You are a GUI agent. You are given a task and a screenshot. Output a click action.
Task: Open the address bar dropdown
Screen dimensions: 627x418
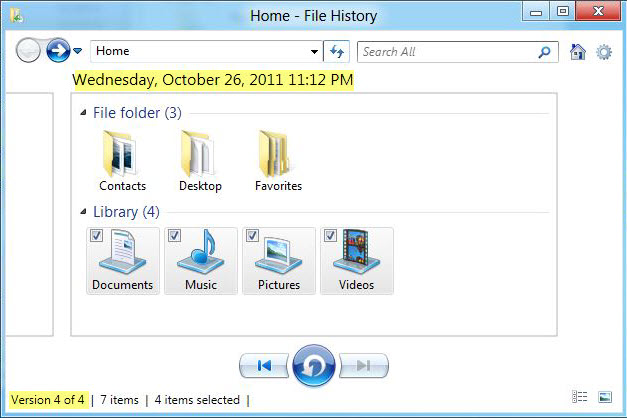pos(313,52)
